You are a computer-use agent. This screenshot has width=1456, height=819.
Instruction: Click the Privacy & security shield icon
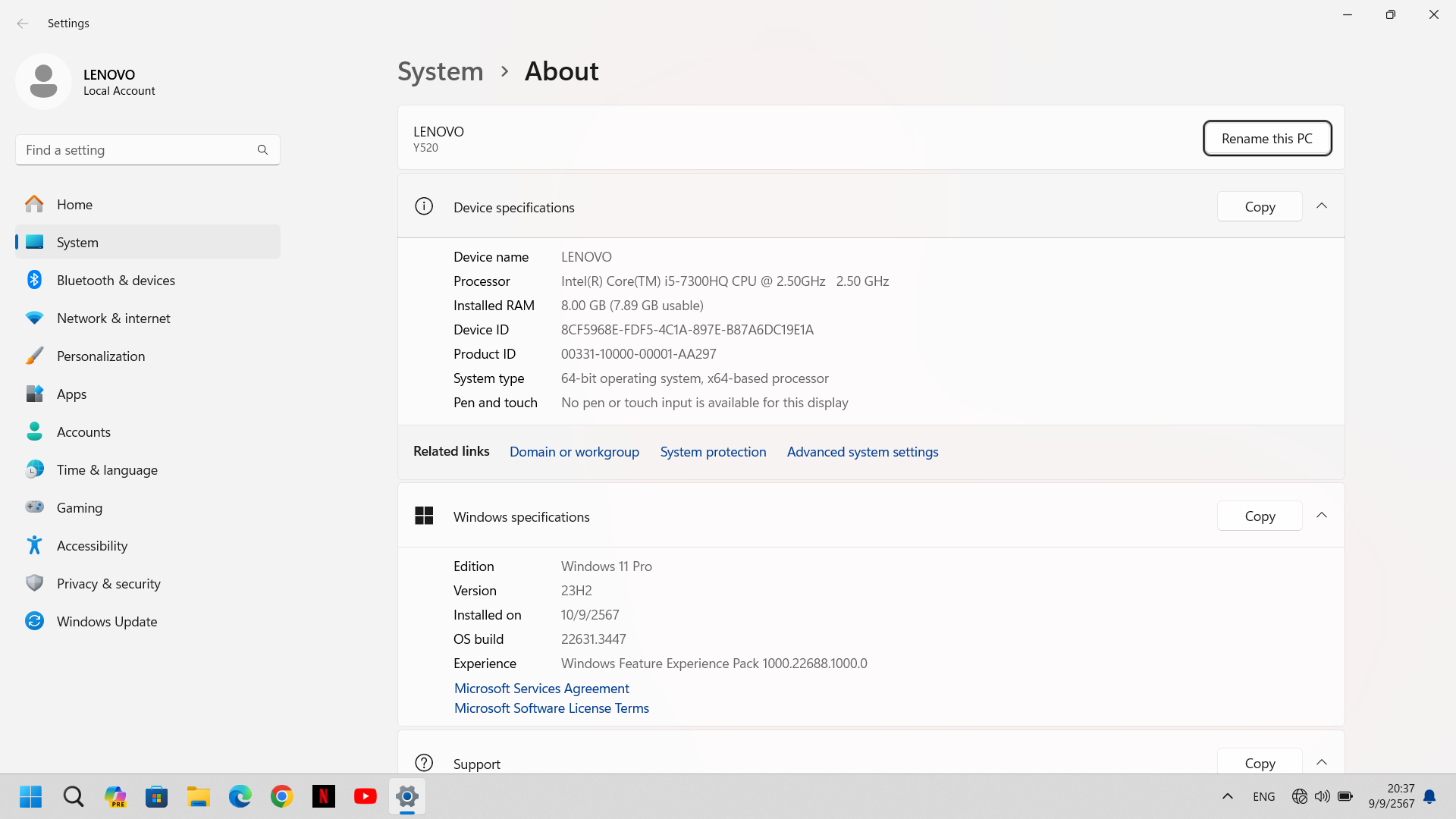[34, 583]
